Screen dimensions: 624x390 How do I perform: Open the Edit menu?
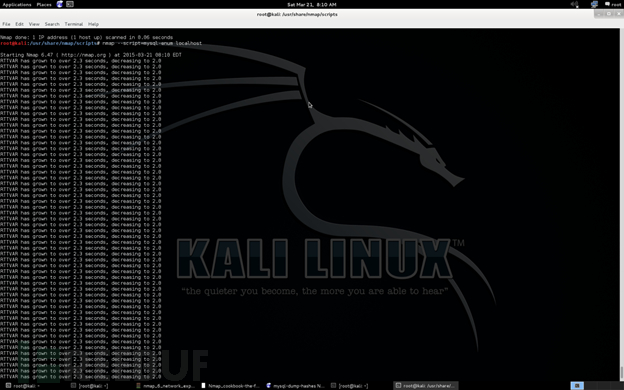pyautogui.click(x=20, y=24)
